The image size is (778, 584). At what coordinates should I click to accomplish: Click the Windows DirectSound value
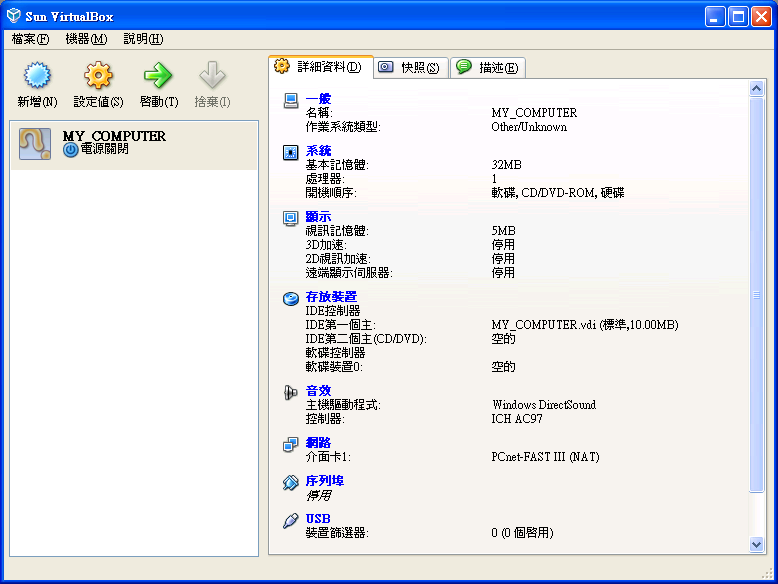tap(544, 405)
